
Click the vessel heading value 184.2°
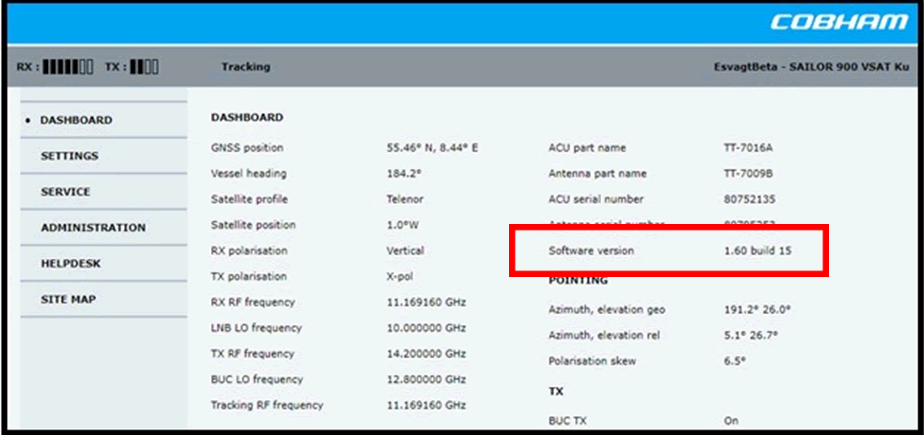pos(406,173)
